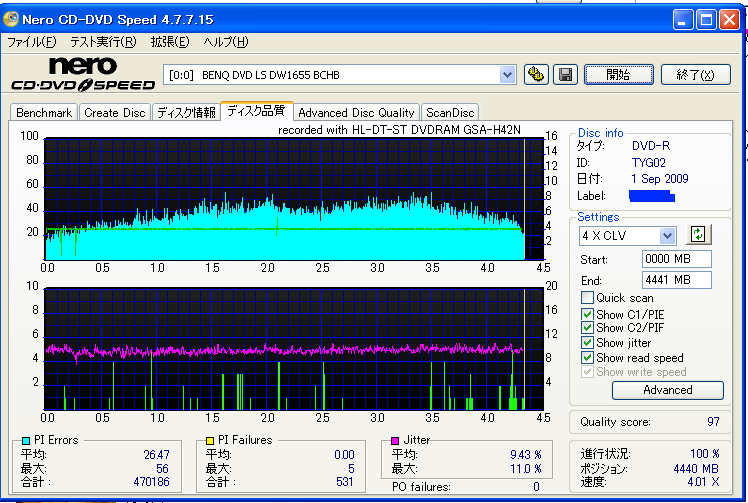This screenshot has width=748, height=503.
Task: Toggle the Show C1/PIE checkbox
Action: click(x=587, y=313)
